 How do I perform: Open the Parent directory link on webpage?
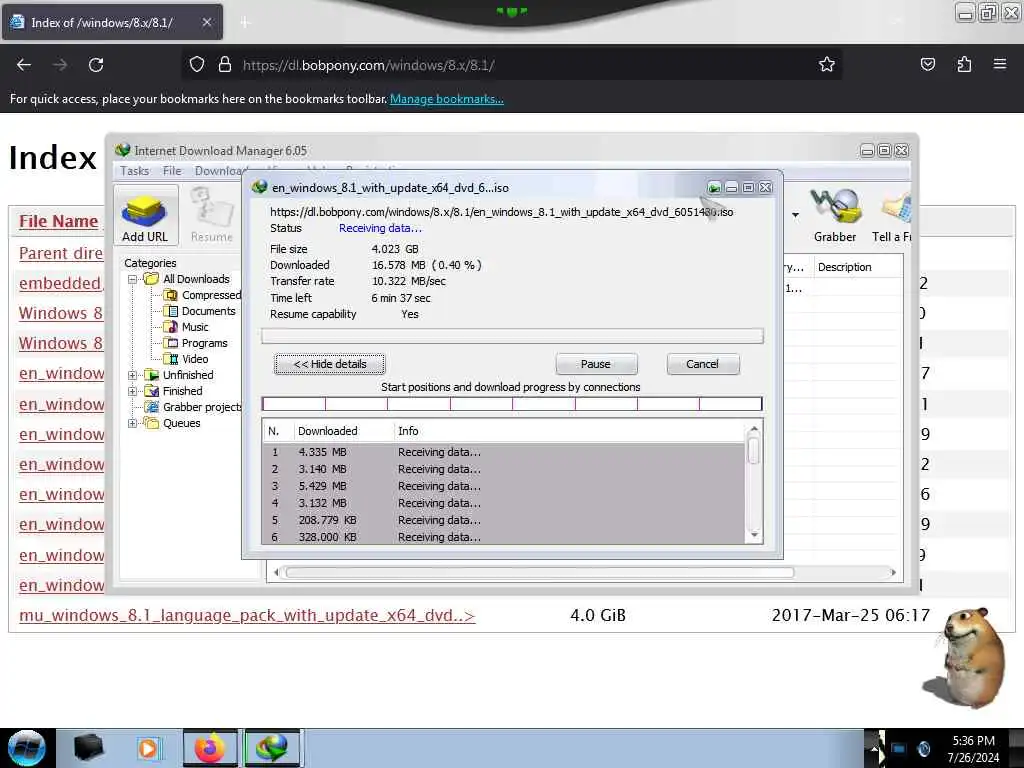(x=61, y=253)
